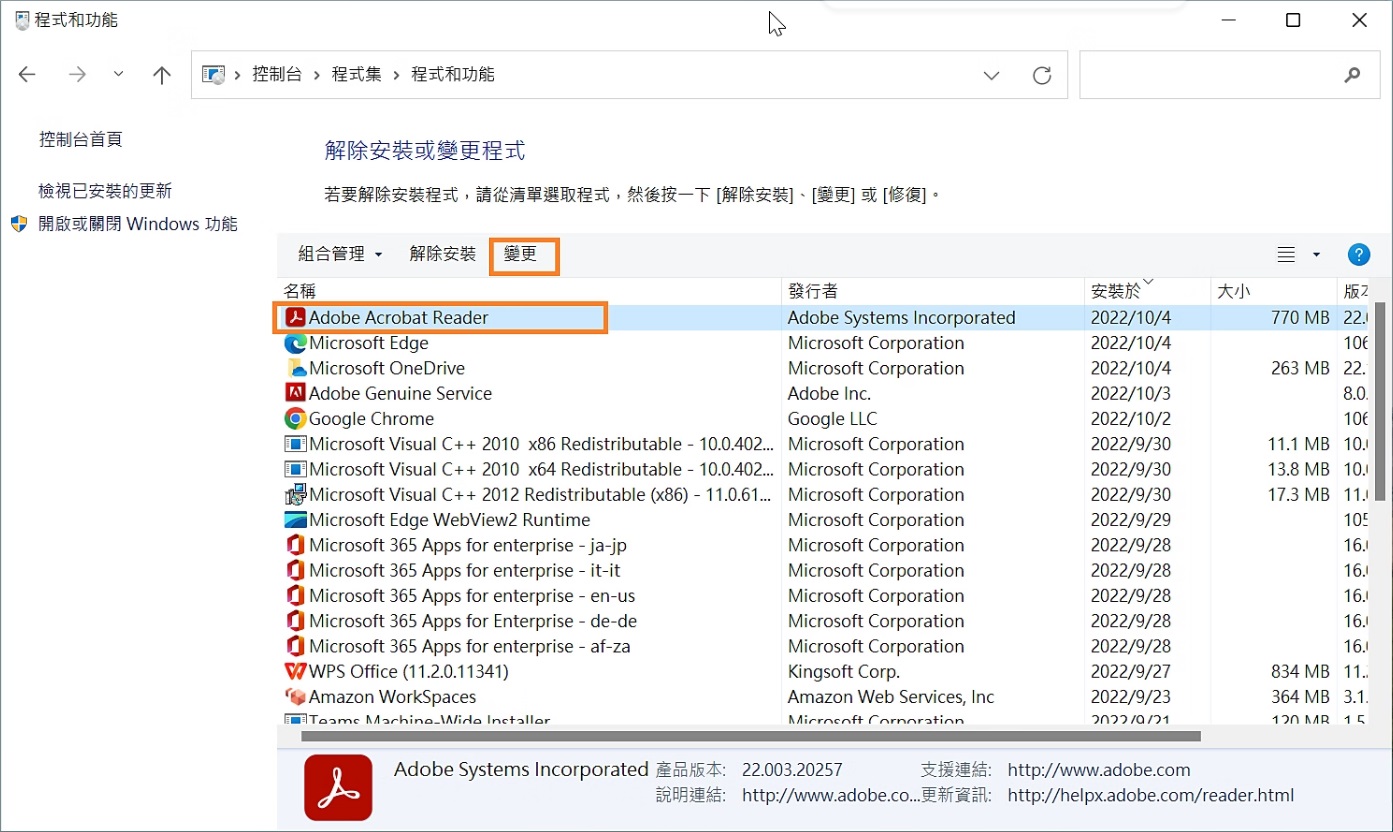Click the Adobe Acrobat Reader row icon

(295, 318)
